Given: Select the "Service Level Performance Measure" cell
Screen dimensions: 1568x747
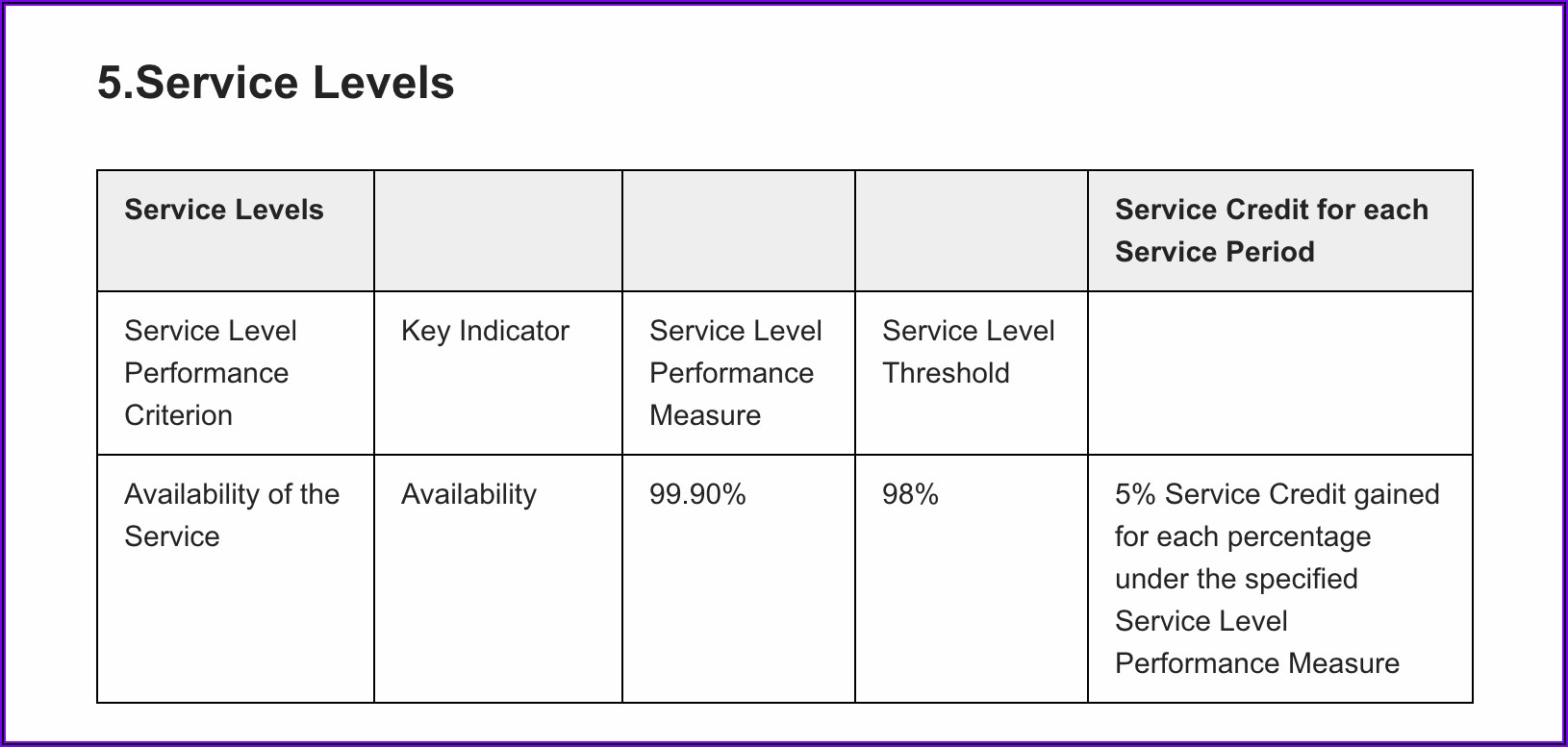Looking at the screenshot, I should pos(735,373).
